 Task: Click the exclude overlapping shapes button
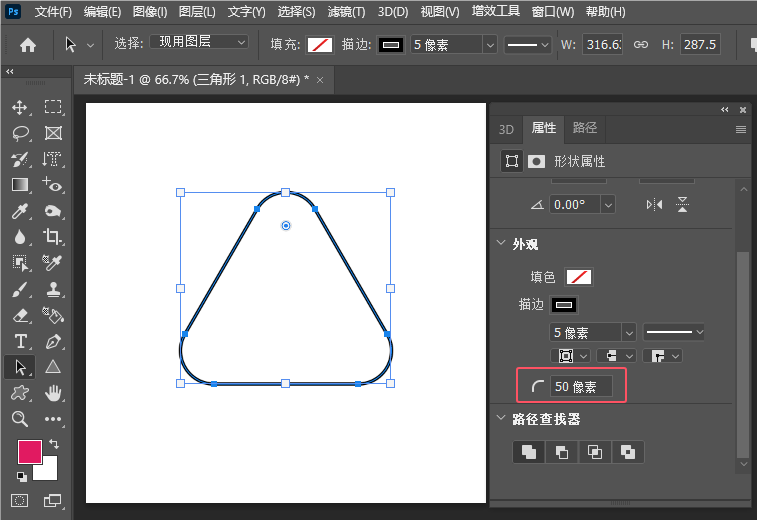point(628,452)
